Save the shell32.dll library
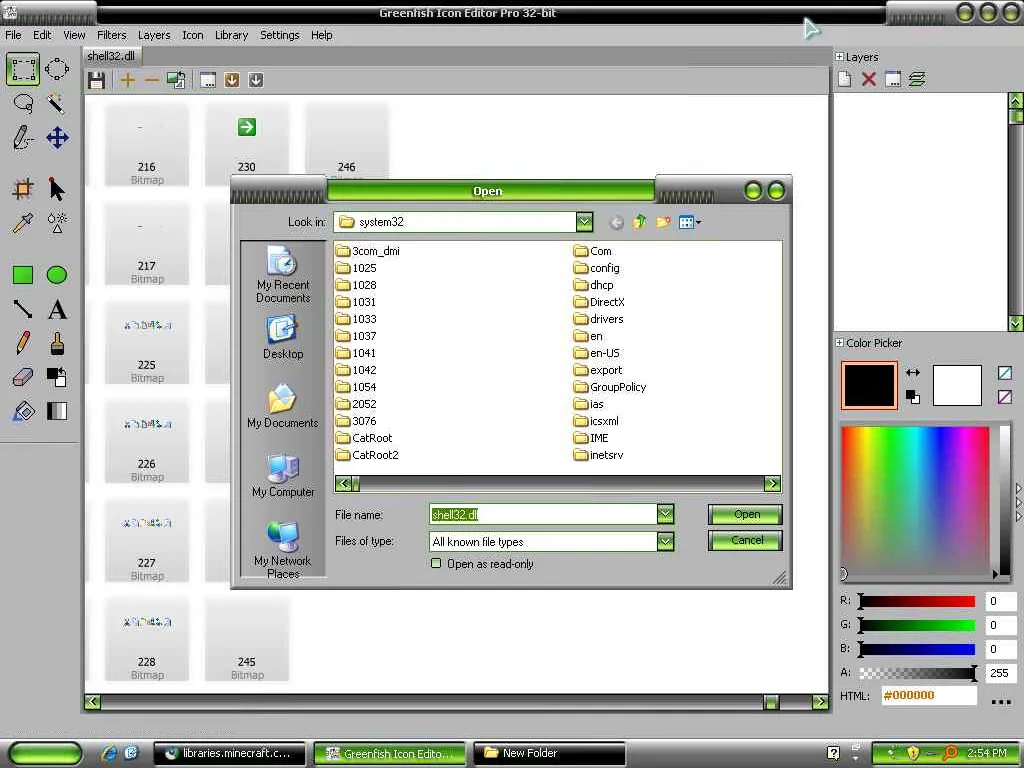This screenshot has height=768, width=1024. (97, 80)
